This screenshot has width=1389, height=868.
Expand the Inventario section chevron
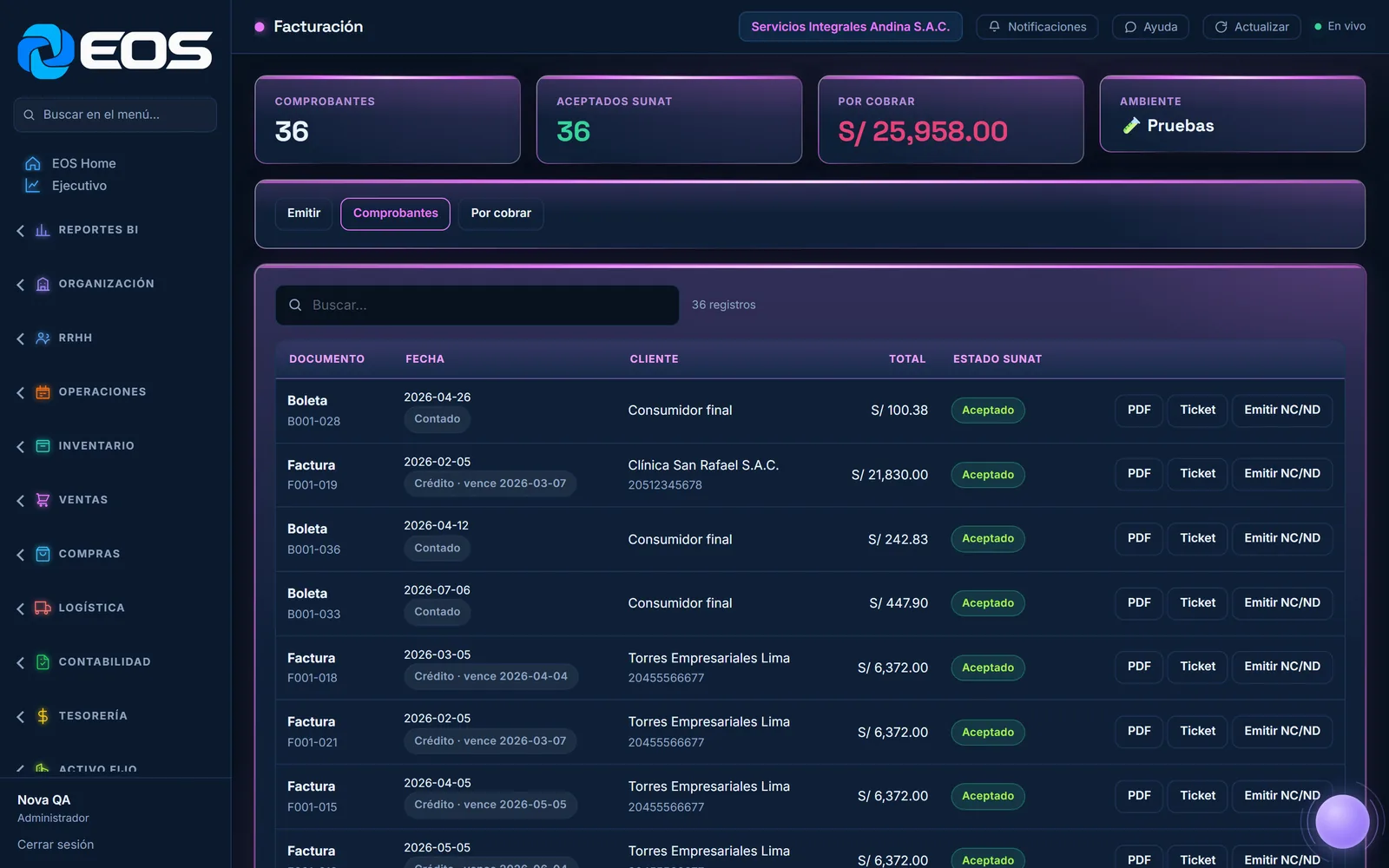tap(21, 446)
